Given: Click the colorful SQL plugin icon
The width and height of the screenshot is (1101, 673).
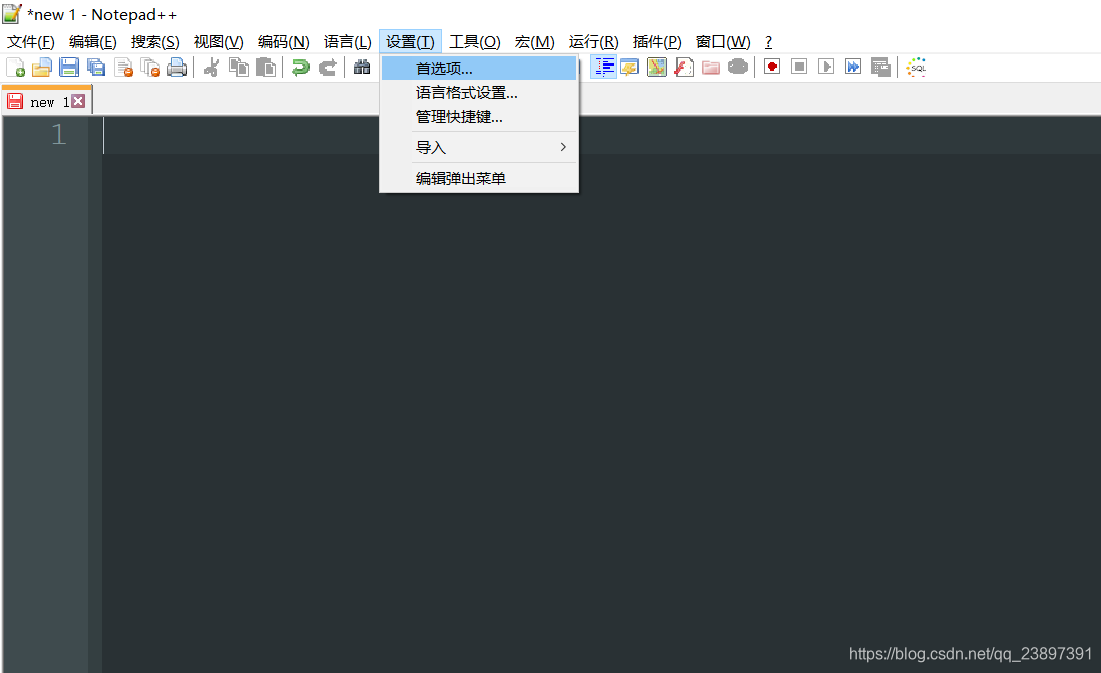Looking at the screenshot, I should (916, 67).
